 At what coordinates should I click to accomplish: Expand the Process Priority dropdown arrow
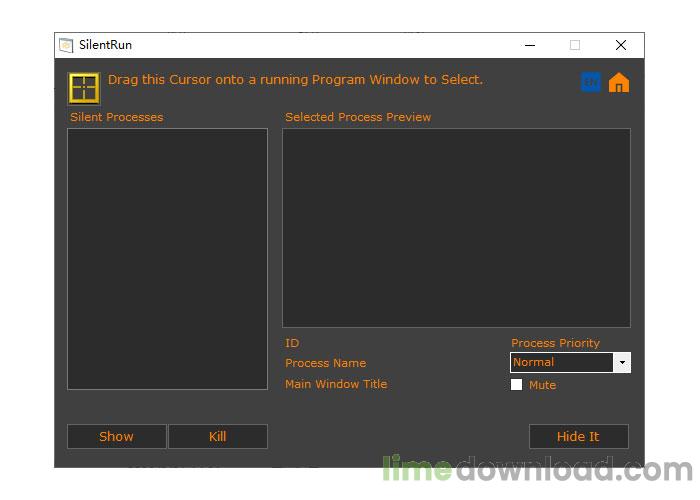pyautogui.click(x=622, y=362)
